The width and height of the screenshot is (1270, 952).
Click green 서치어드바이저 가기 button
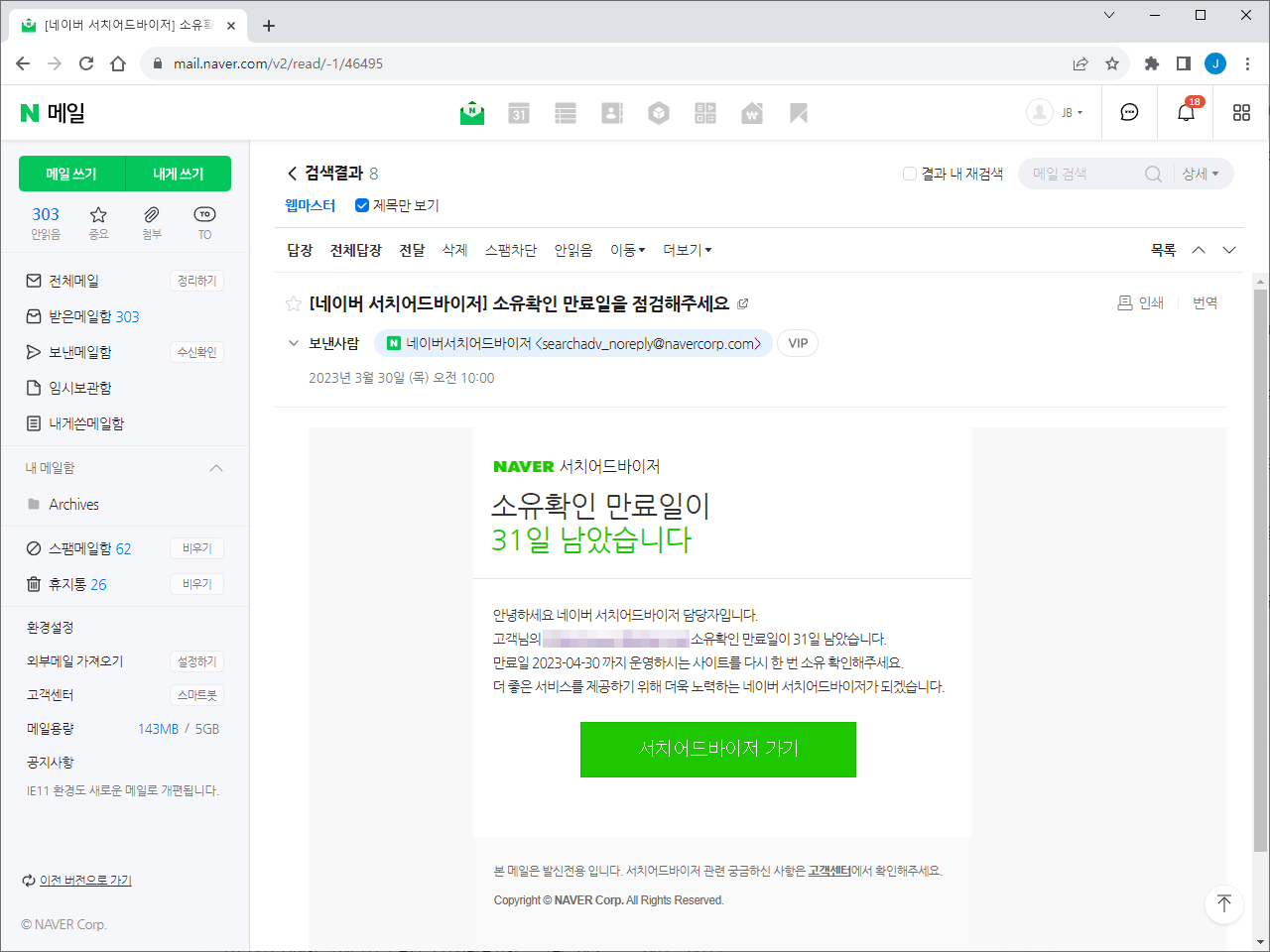[718, 749]
